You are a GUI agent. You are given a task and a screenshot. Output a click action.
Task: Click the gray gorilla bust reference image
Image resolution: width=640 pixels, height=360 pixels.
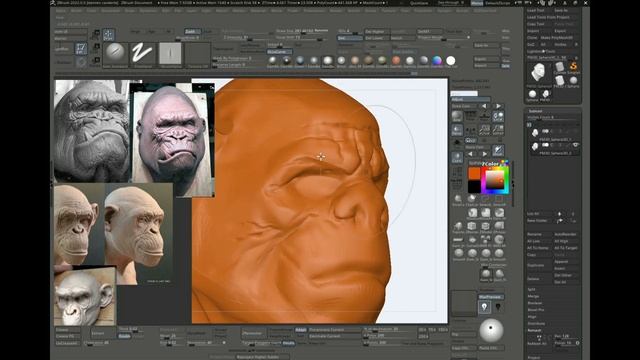(92, 131)
